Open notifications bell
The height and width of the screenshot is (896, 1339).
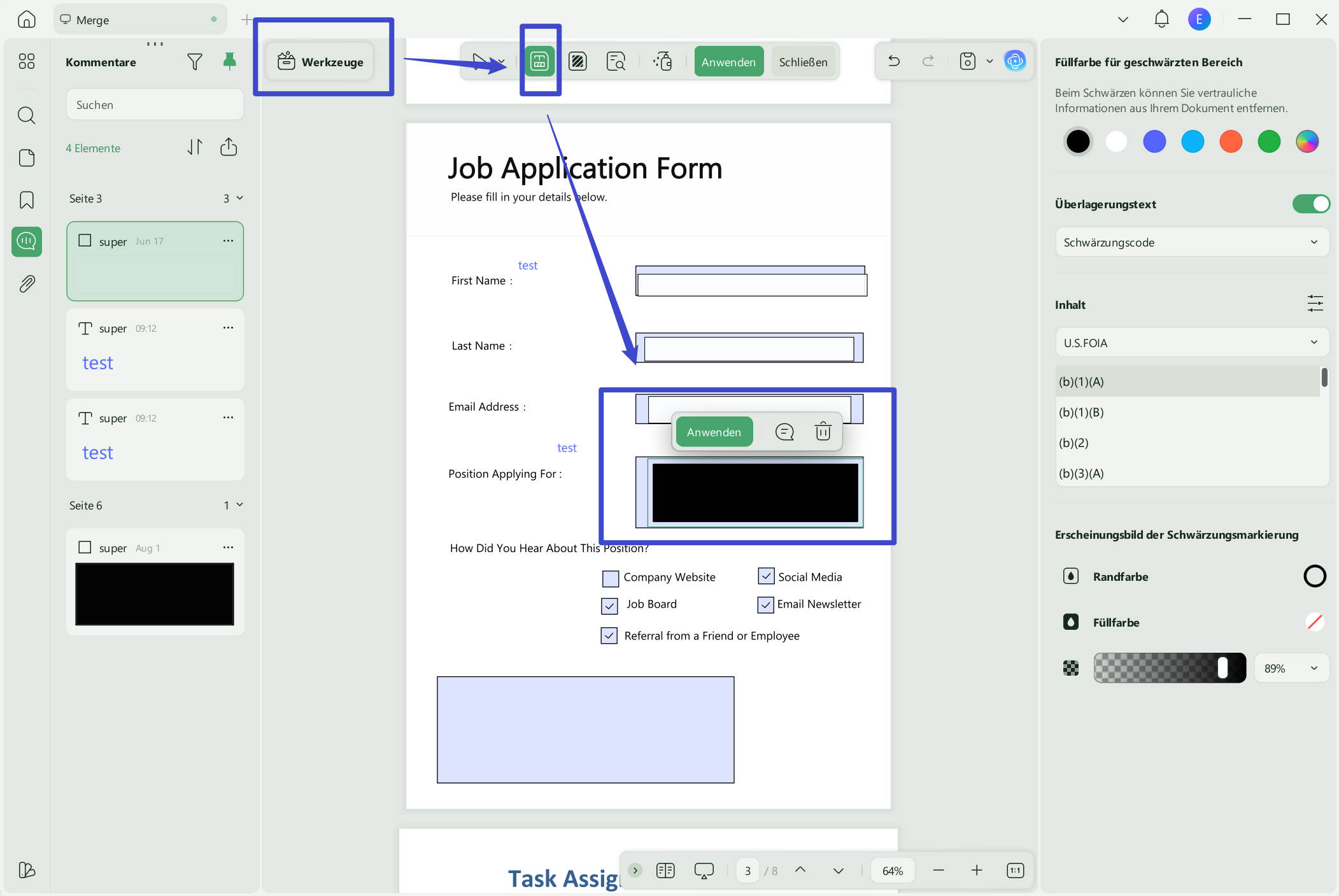click(1161, 19)
